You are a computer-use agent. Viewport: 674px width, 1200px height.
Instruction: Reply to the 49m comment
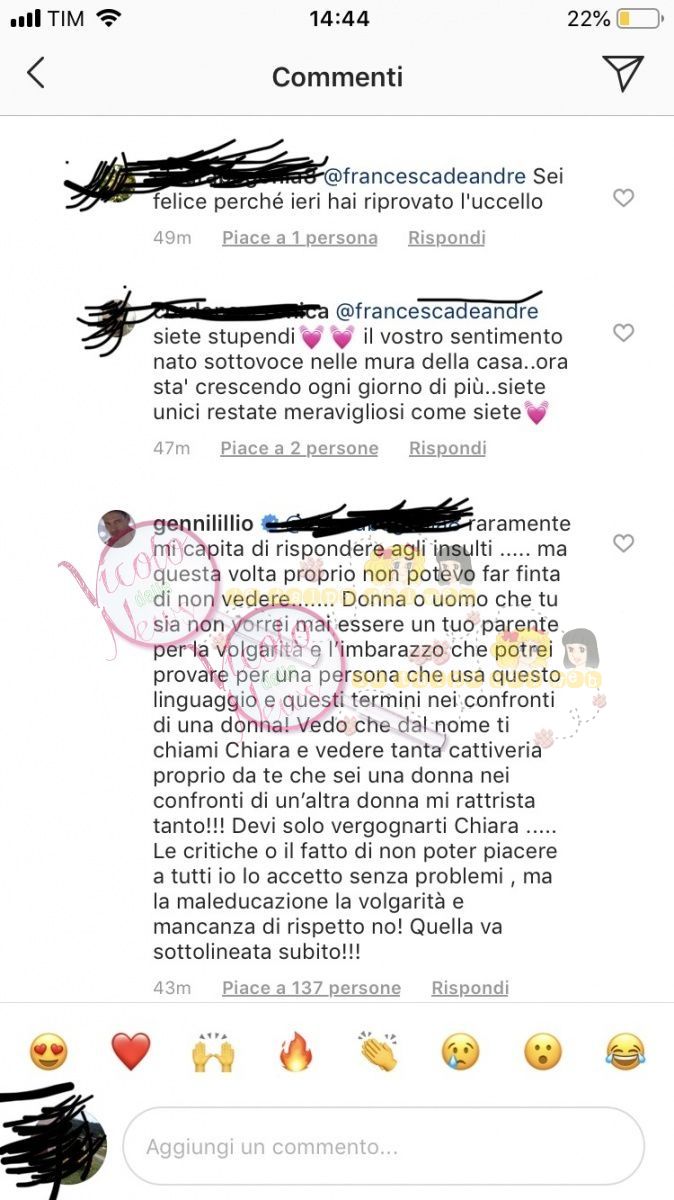[447, 238]
